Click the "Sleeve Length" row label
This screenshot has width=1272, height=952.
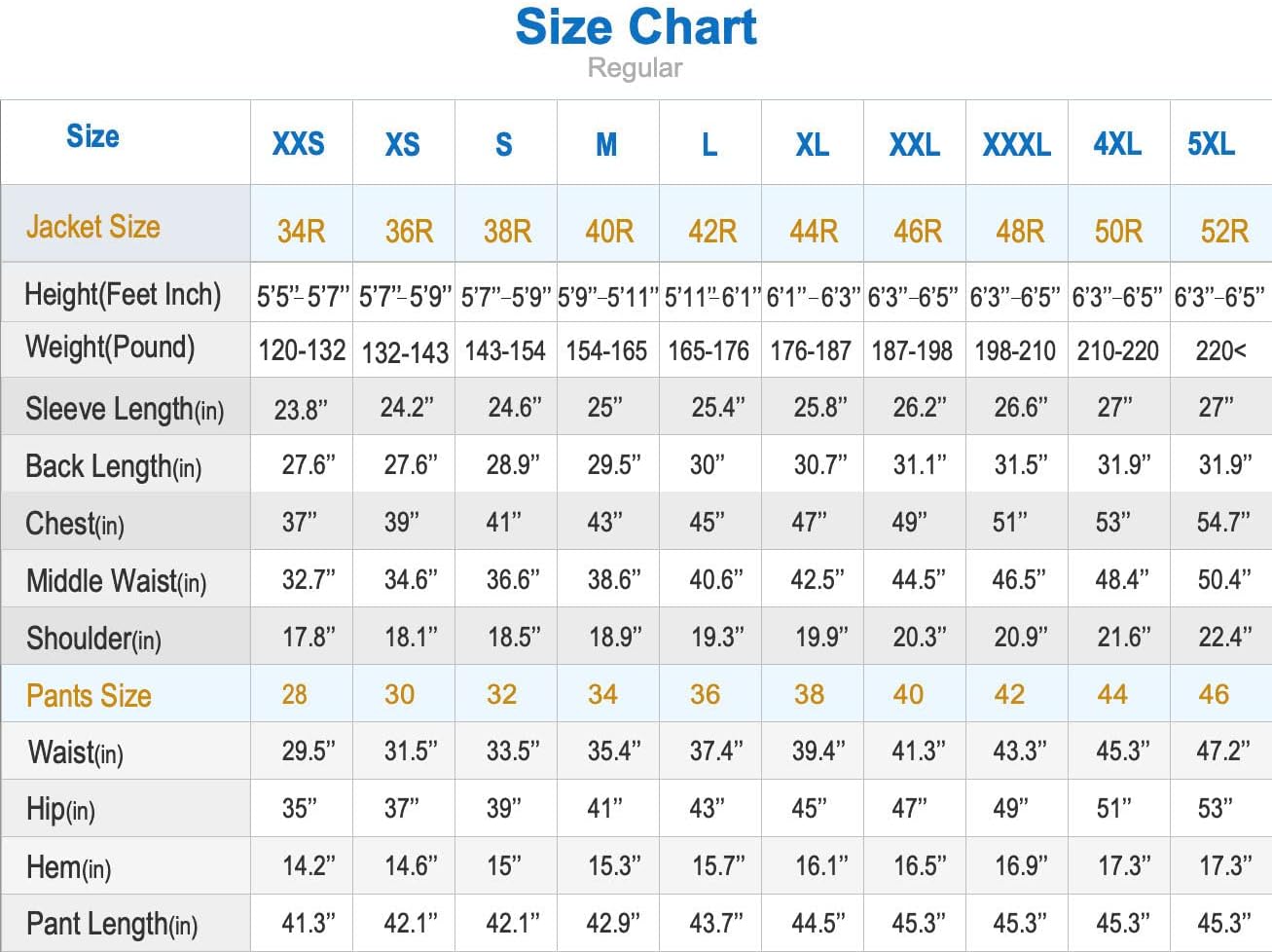point(125,409)
